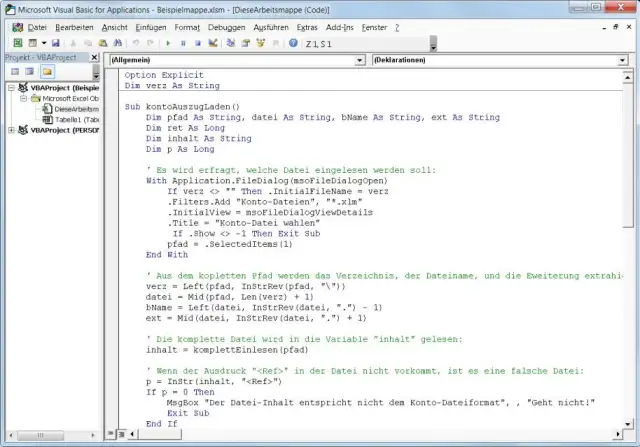The width and height of the screenshot is (640, 447).
Task: Open Find with the binoculars icon
Action: point(118,43)
